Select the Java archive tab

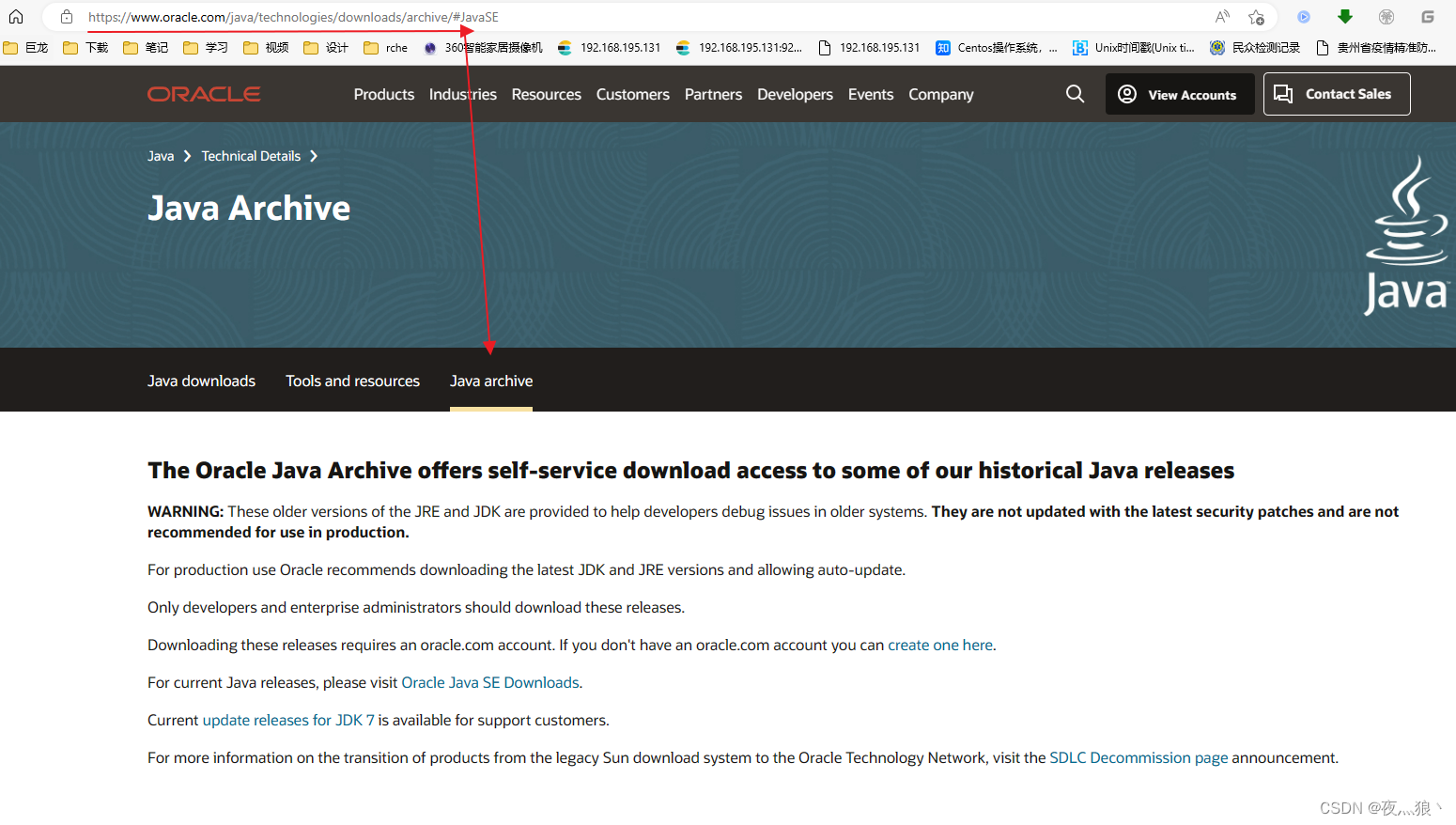(491, 381)
